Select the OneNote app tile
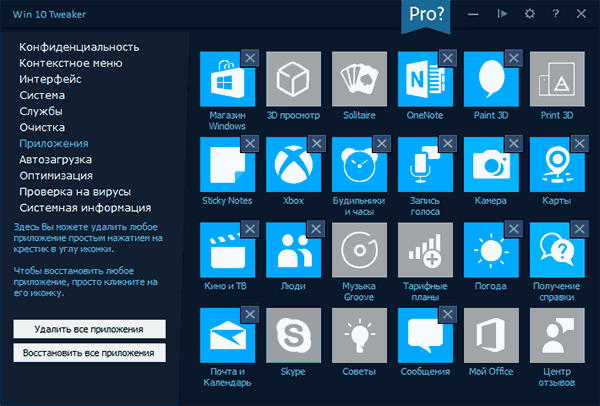Screen dimensions: 600x406 [425, 79]
